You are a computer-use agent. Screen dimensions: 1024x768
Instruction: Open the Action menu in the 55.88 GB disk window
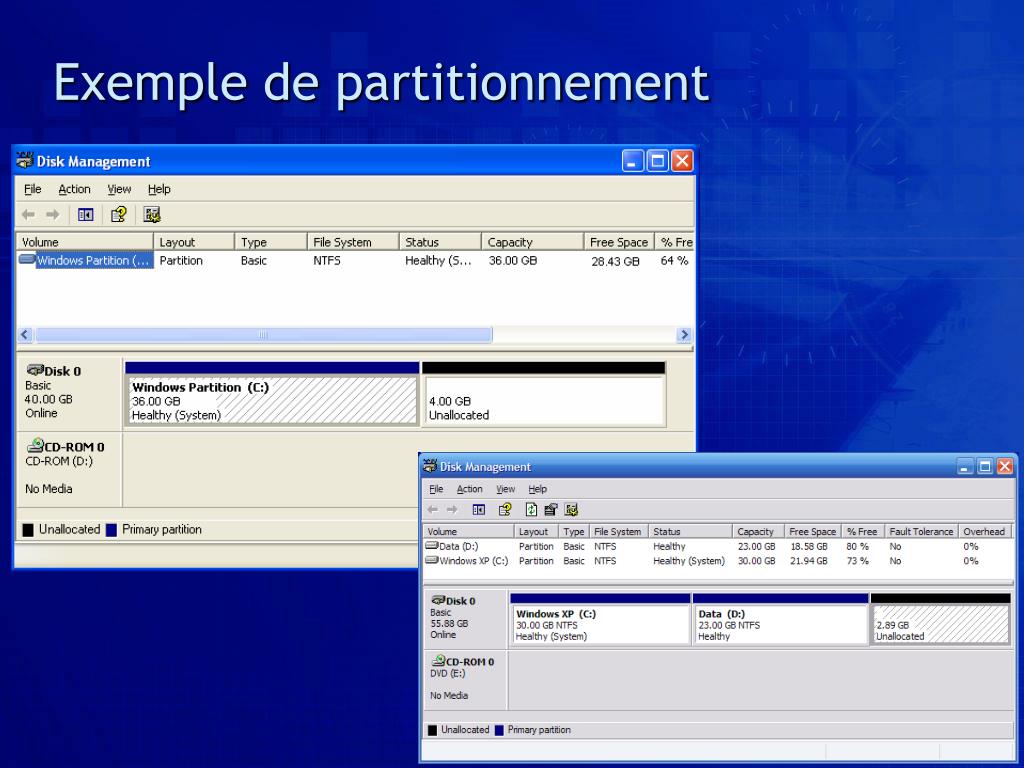tap(470, 489)
